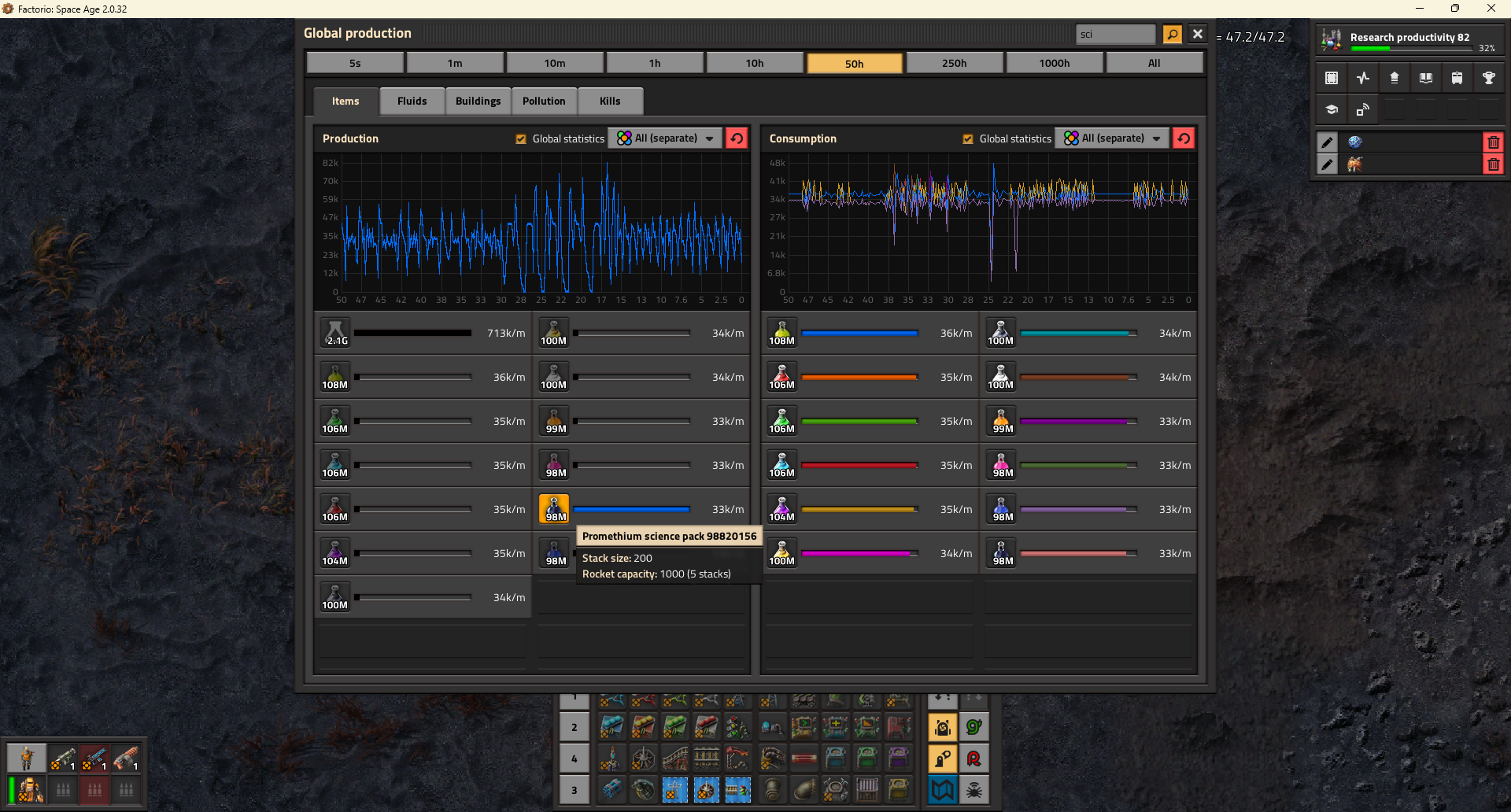Open Production All (separate) dropdown

(x=665, y=138)
